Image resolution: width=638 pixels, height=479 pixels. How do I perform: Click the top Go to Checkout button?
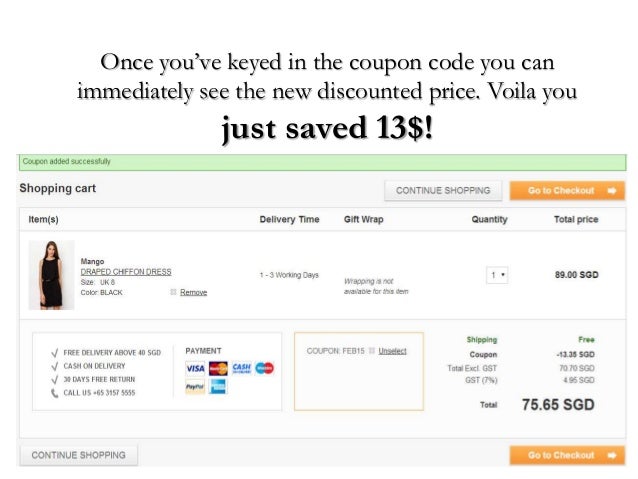(567, 190)
